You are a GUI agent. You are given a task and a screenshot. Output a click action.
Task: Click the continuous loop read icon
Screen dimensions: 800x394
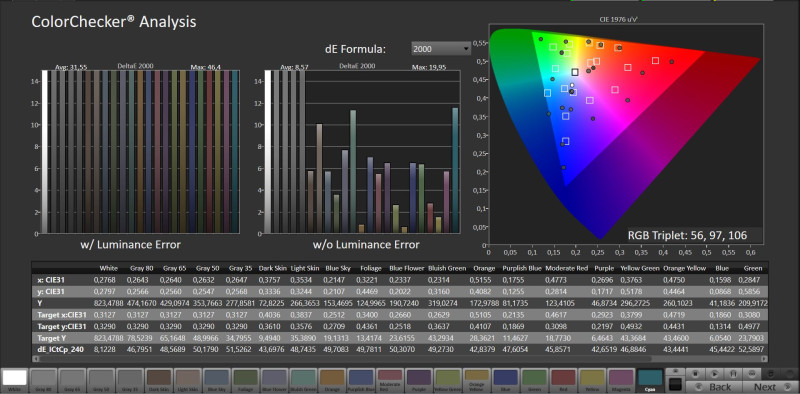click(752, 374)
